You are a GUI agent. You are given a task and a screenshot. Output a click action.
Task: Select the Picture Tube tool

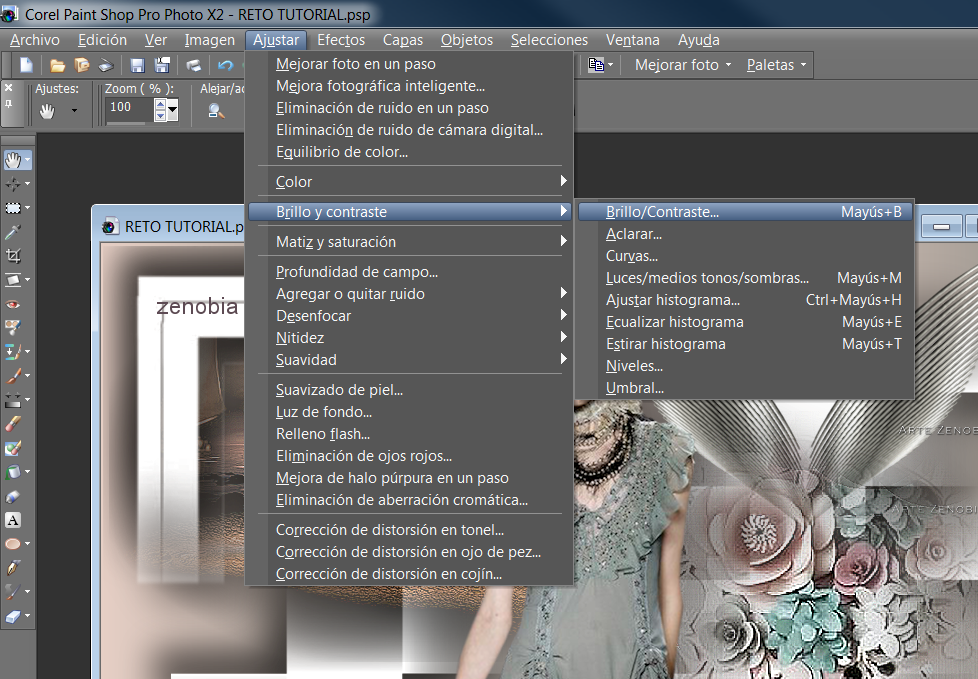pyautogui.click(x=12, y=496)
